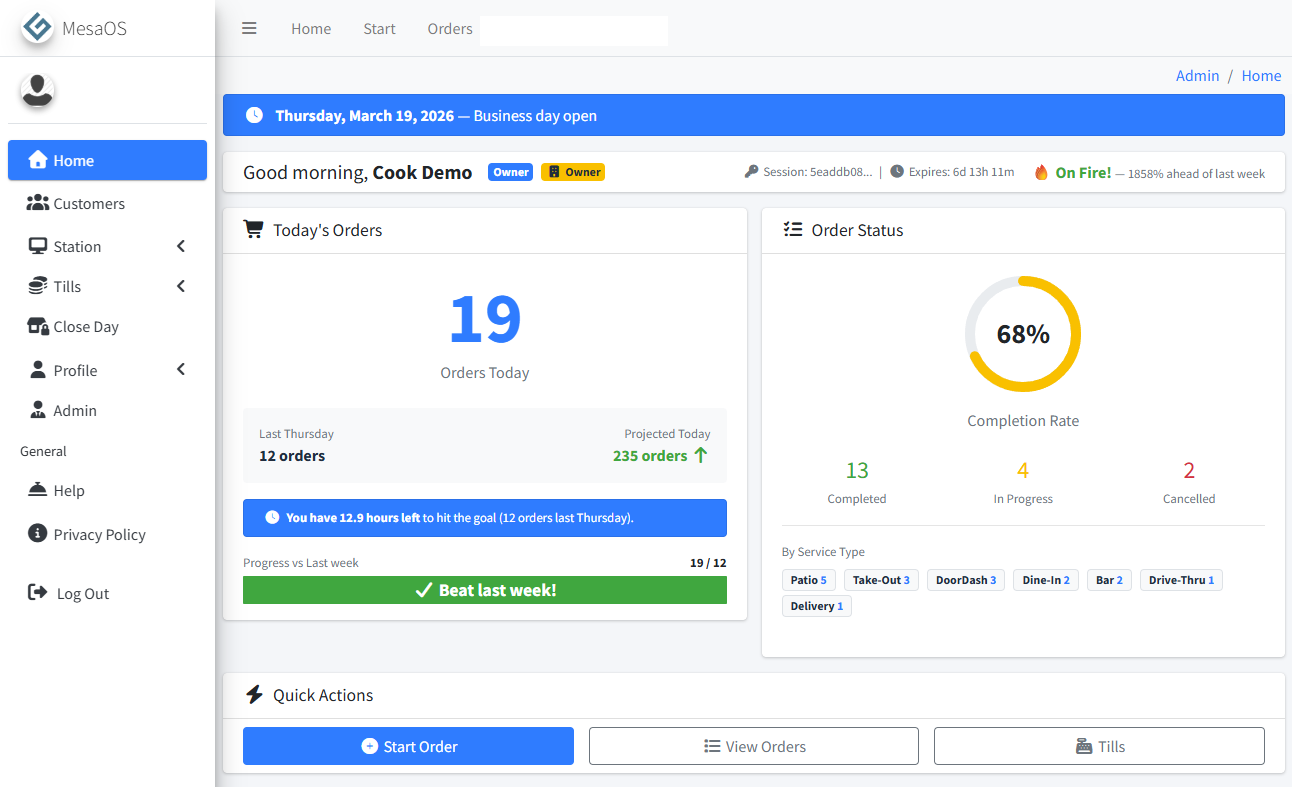This screenshot has height=787, width=1292.
Task: Click the list icon in View Orders button
Action: pyautogui.click(x=712, y=746)
